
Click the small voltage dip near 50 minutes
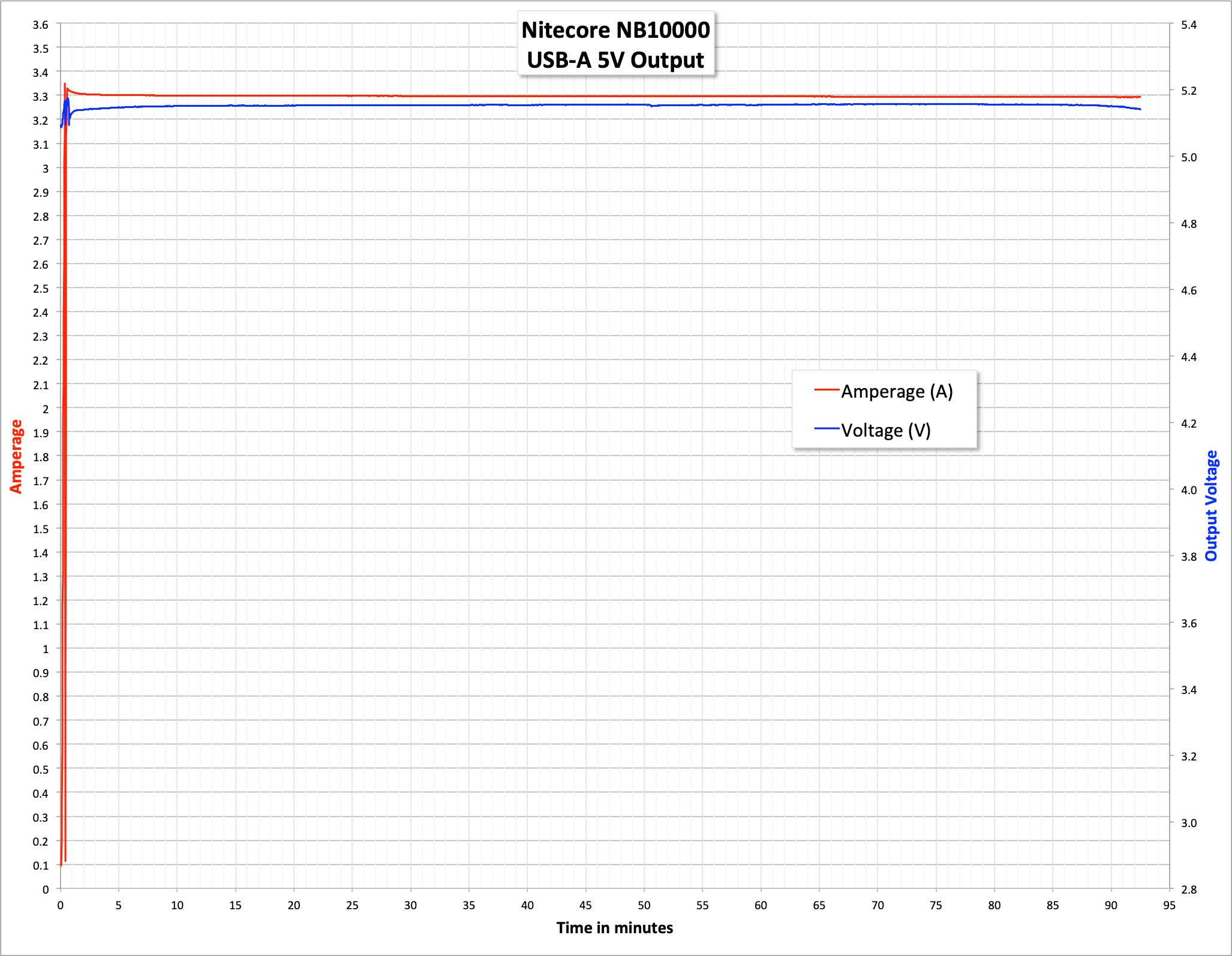(x=652, y=106)
